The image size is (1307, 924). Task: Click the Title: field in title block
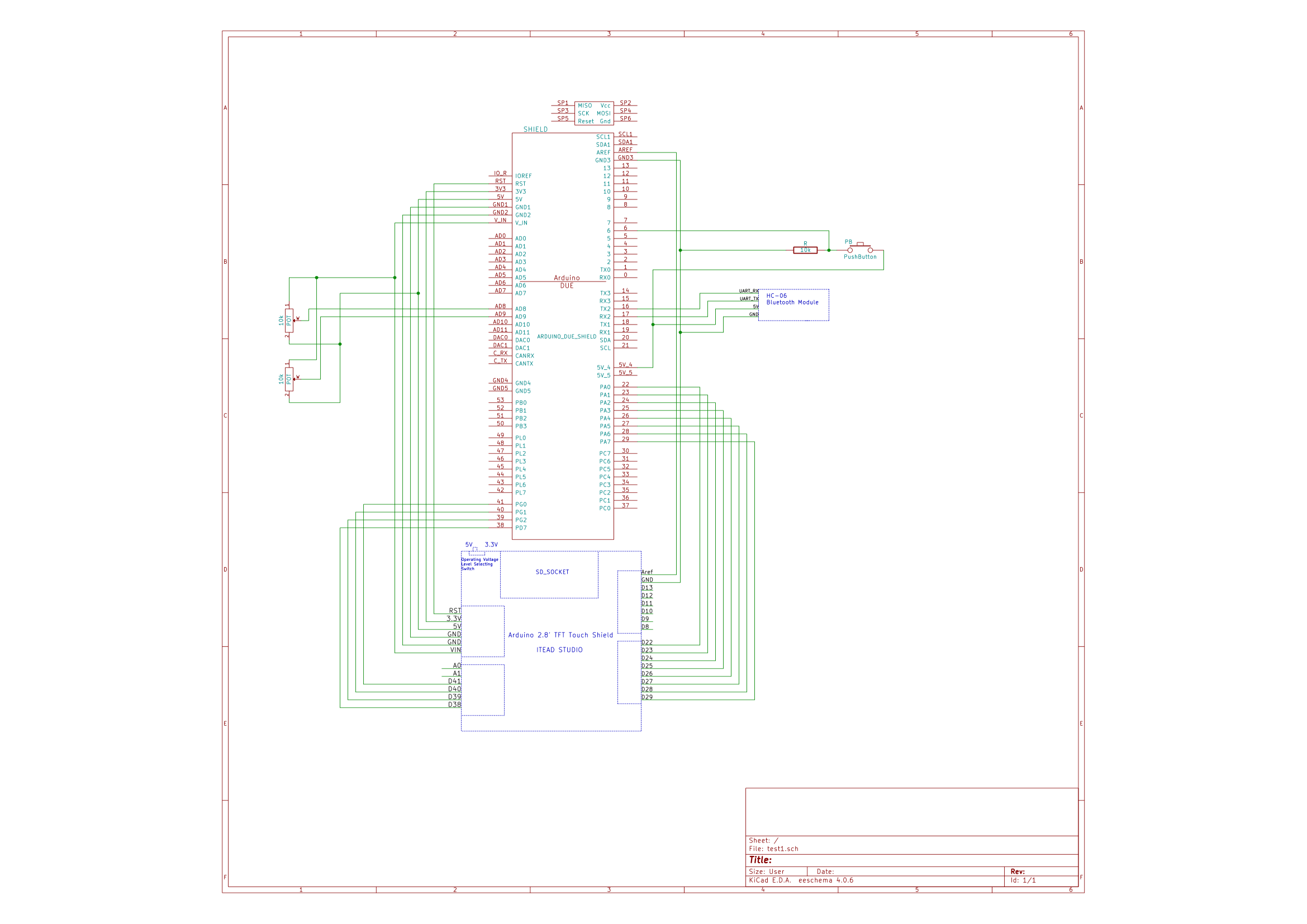760,860
